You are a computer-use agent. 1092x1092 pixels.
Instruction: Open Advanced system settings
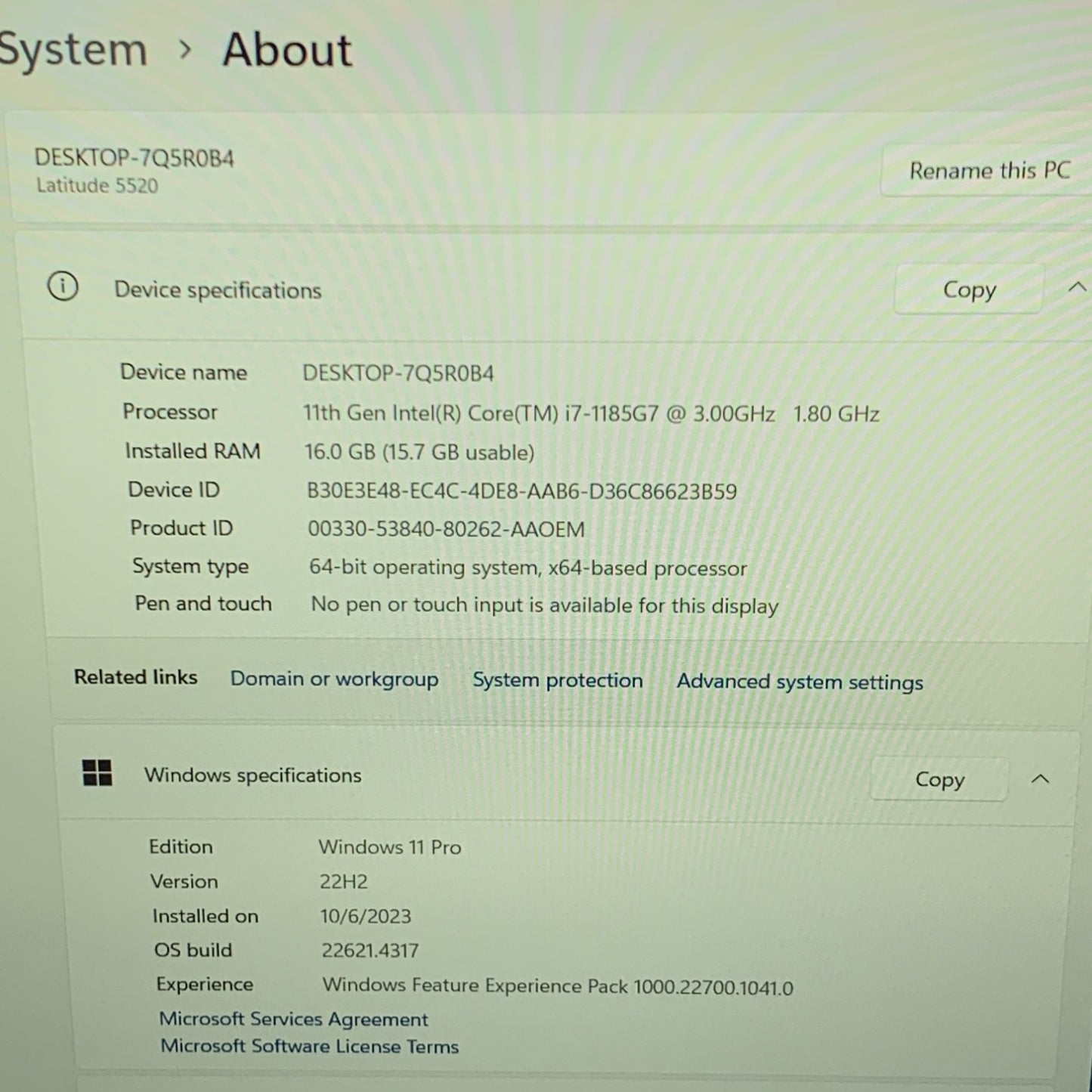click(x=799, y=682)
